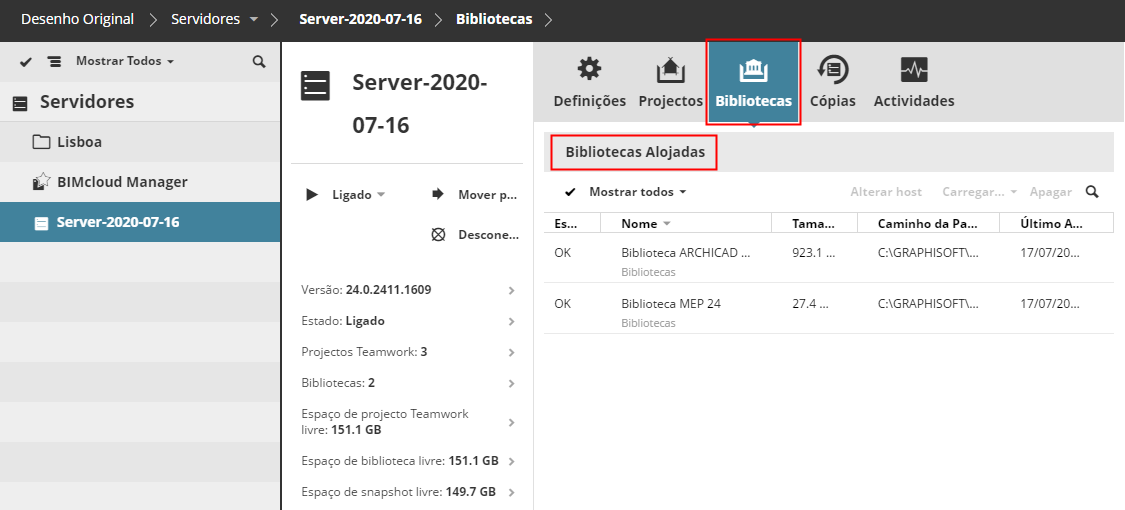Open the Actividades pulse monitor icon

coord(914,70)
